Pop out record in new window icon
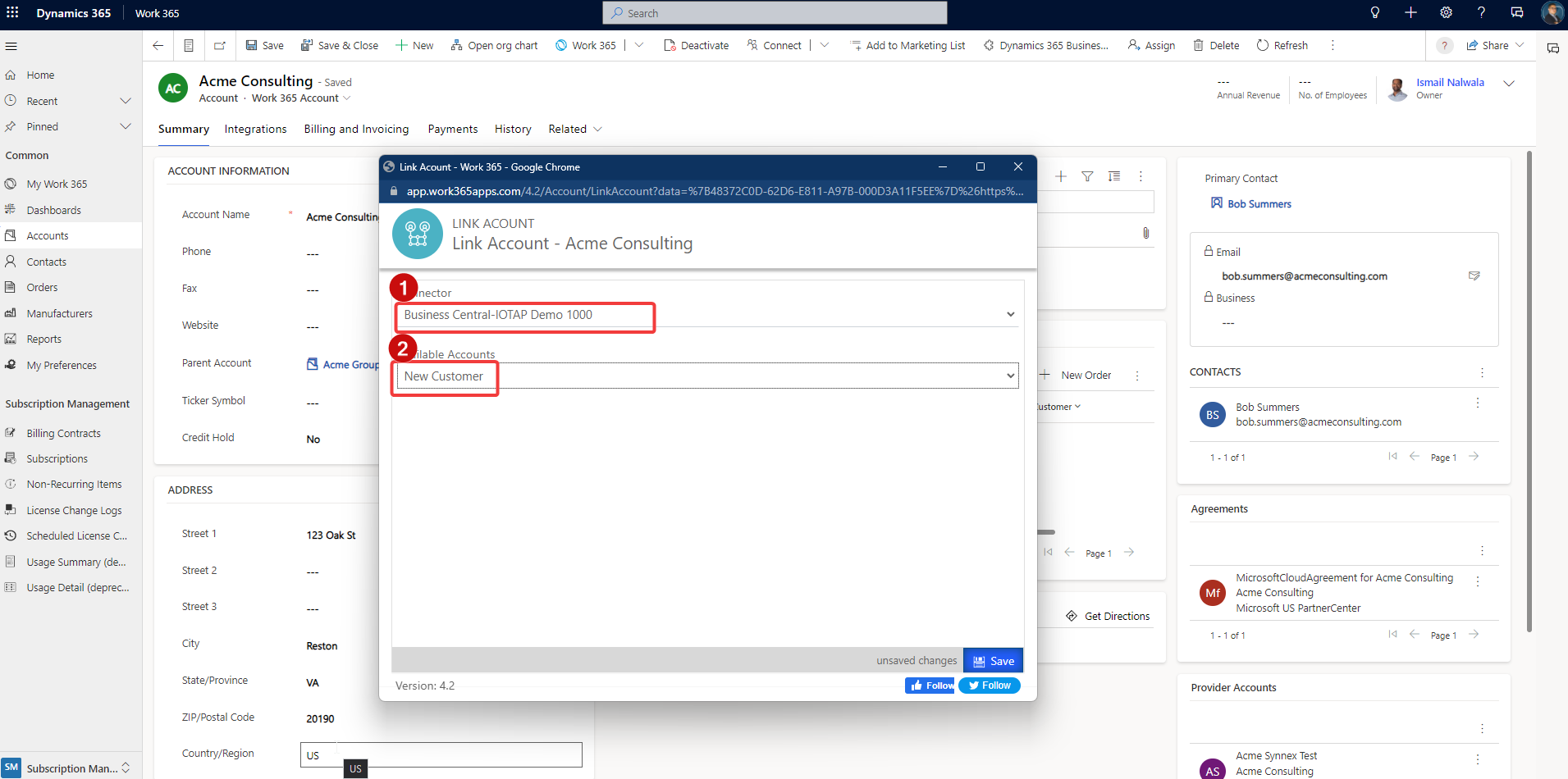The height and width of the screenshot is (779, 1568). (220, 46)
